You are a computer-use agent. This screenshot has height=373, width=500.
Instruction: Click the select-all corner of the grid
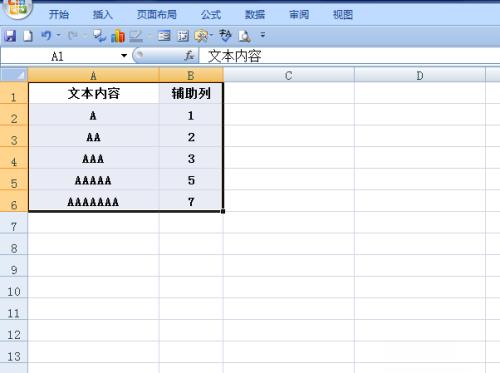[14, 75]
